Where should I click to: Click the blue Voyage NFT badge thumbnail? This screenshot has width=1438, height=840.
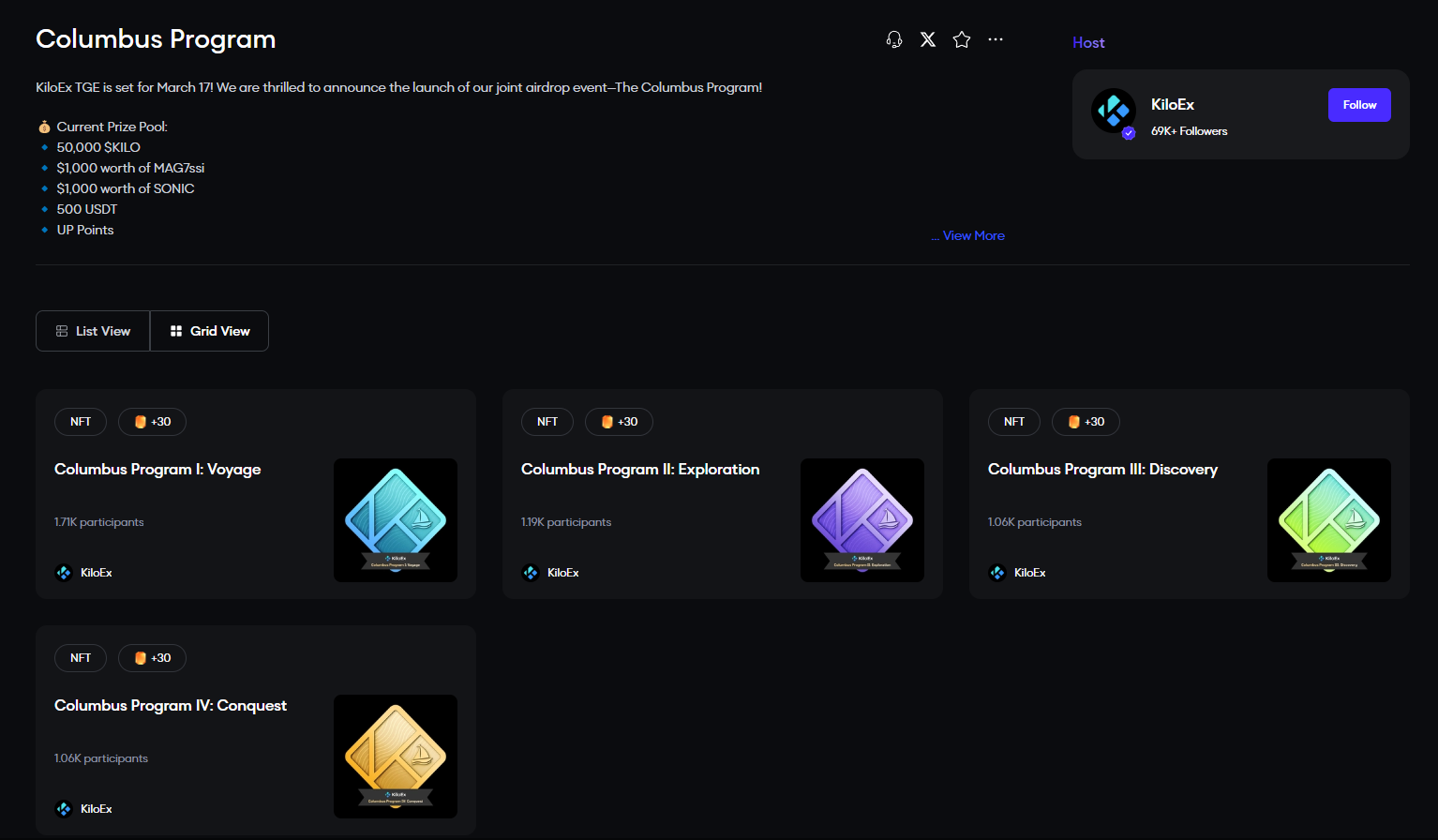point(396,520)
